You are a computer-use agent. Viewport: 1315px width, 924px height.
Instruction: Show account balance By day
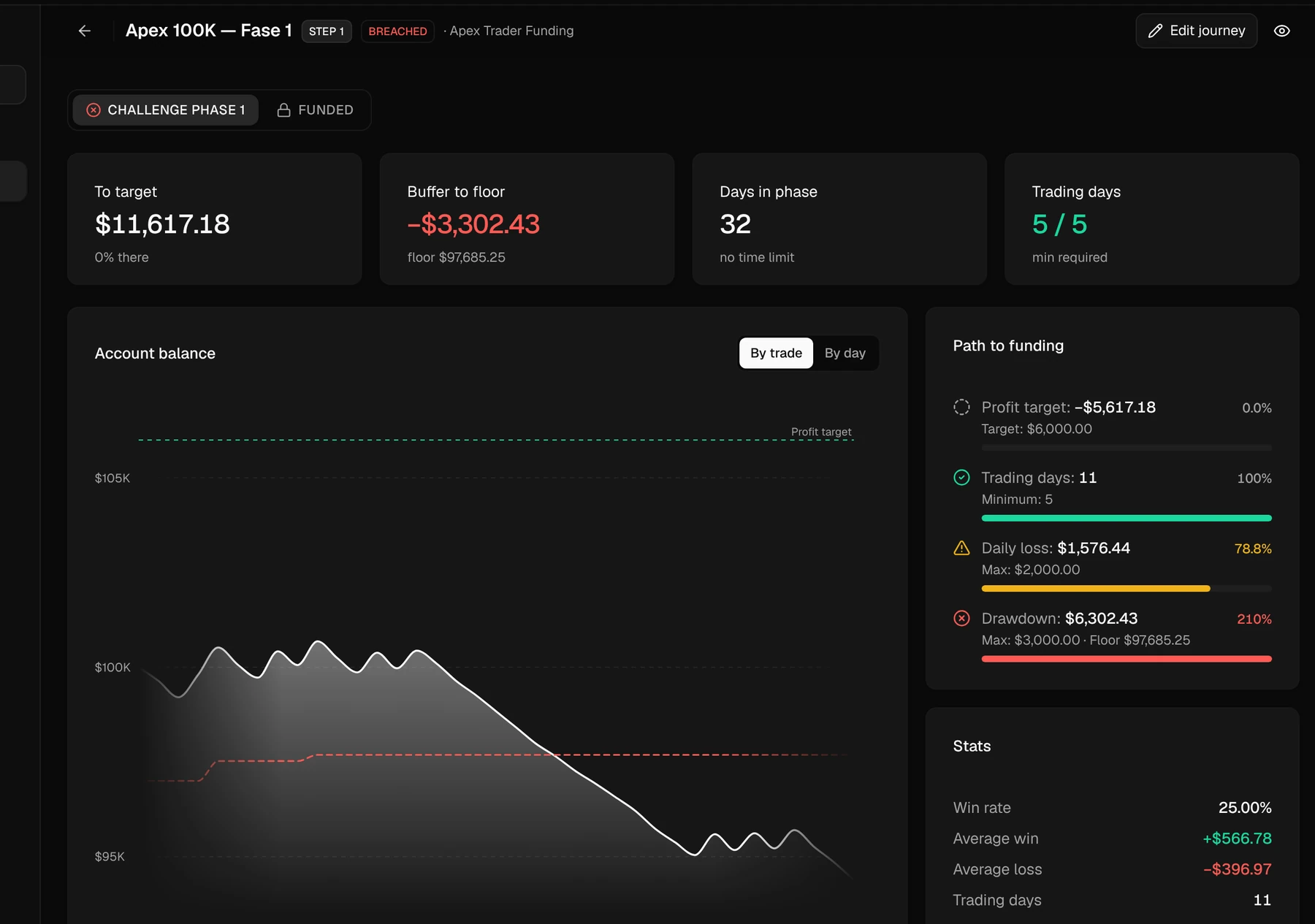845,354
